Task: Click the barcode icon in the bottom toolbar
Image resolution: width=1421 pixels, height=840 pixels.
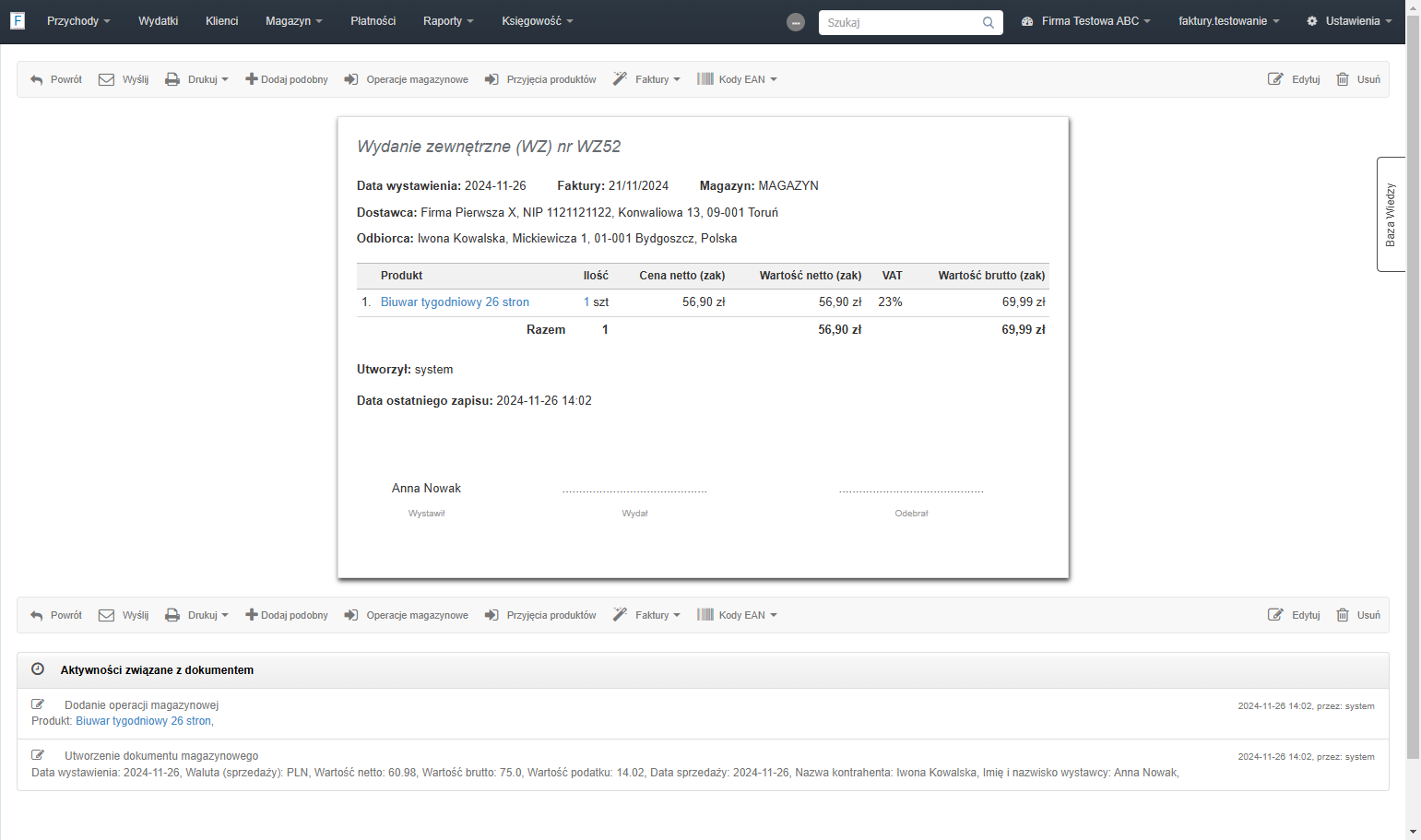Action: pyautogui.click(x=705, y=615)
